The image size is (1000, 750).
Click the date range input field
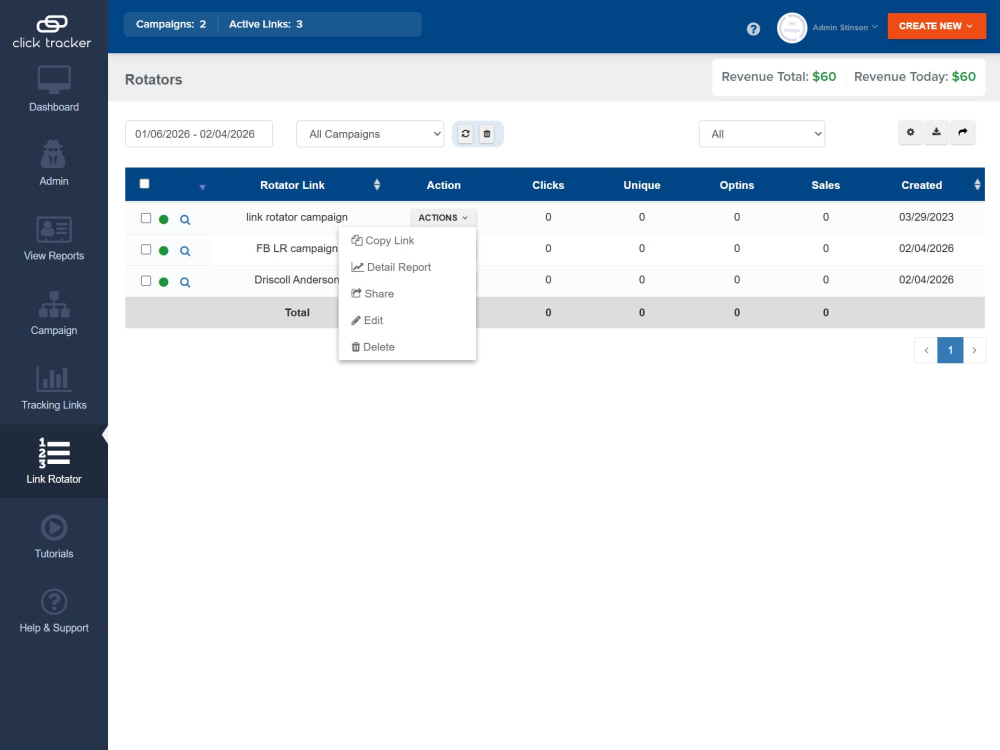click(199, 134)
